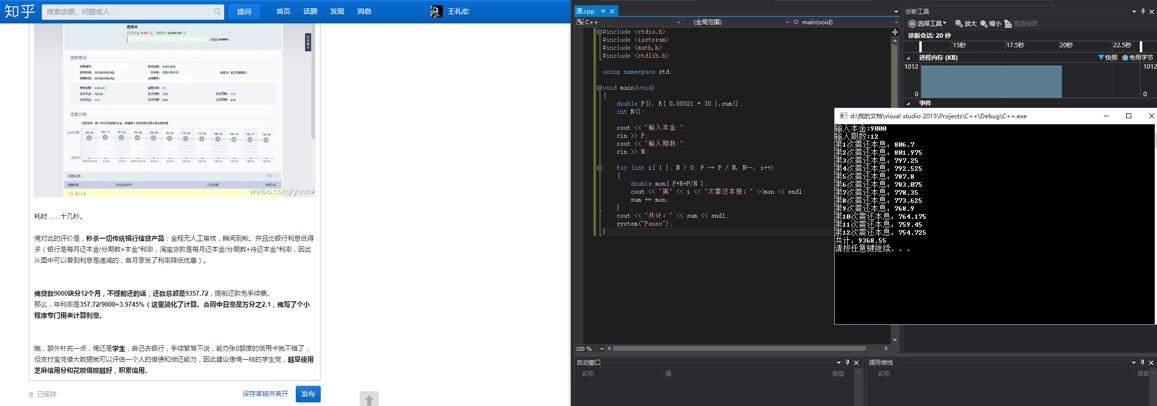The width and height of the screenshot is (1157, 406).
Task: Click the process memory graph area
Action: 1029,81
